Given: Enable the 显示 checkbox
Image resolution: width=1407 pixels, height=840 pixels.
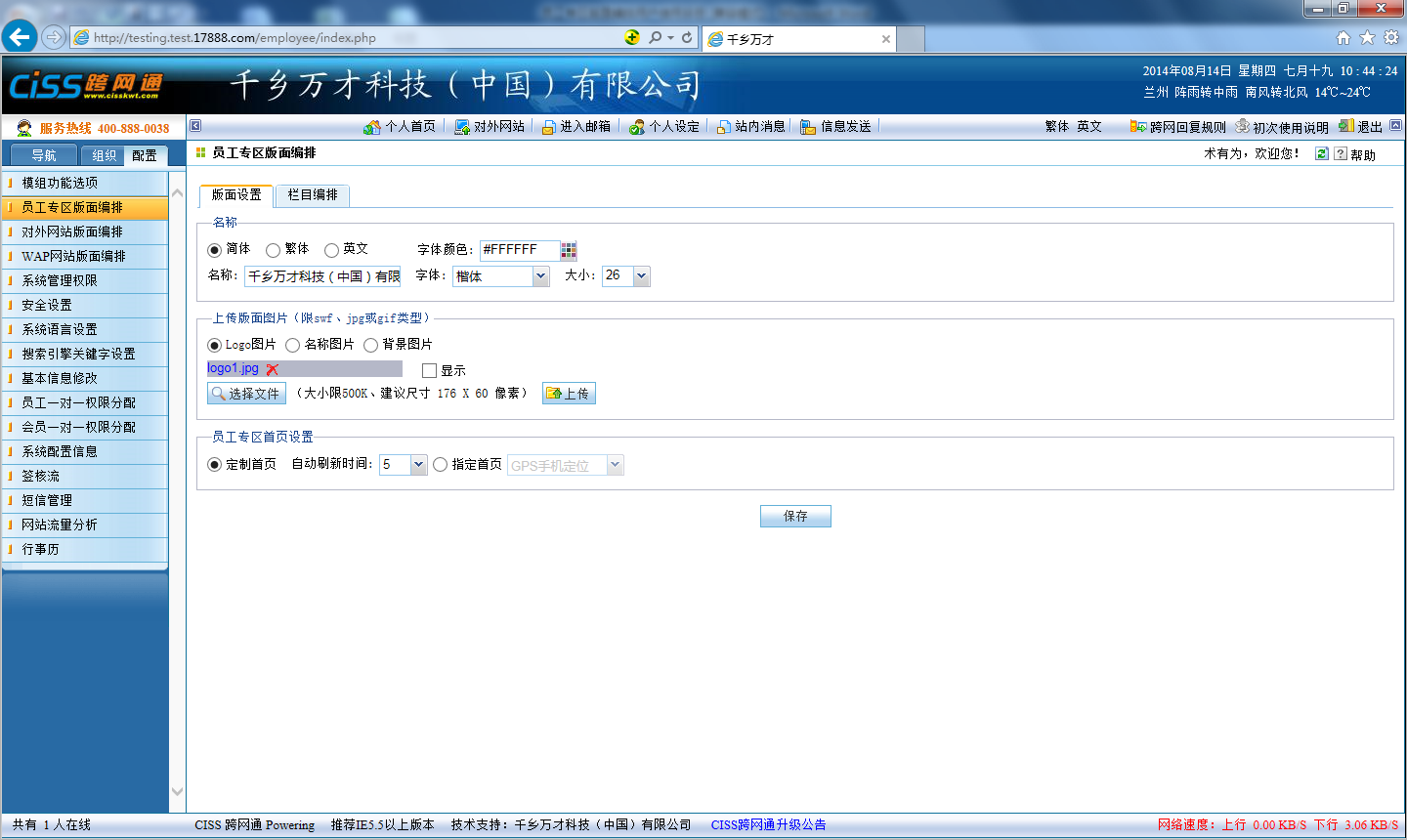Looking at the screenshot, I should click(x=429, y=370).
